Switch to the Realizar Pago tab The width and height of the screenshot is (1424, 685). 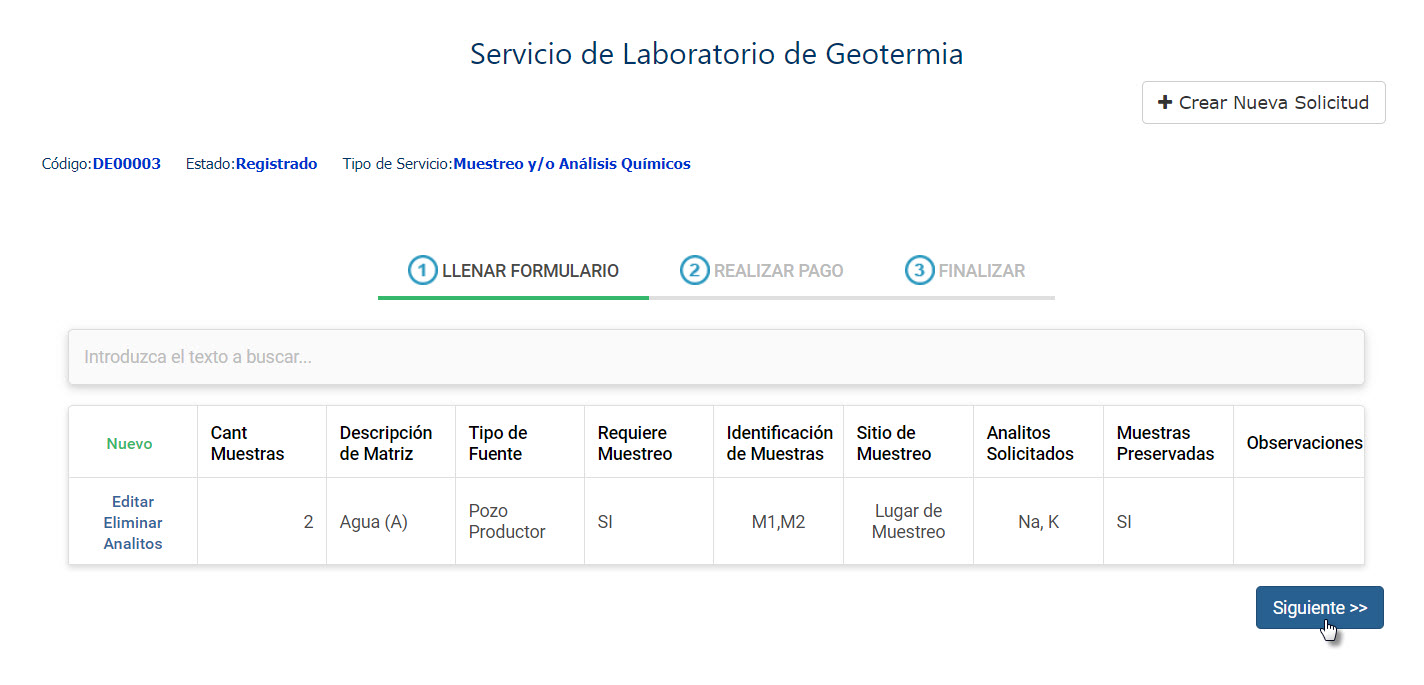[x=762, y=271]
